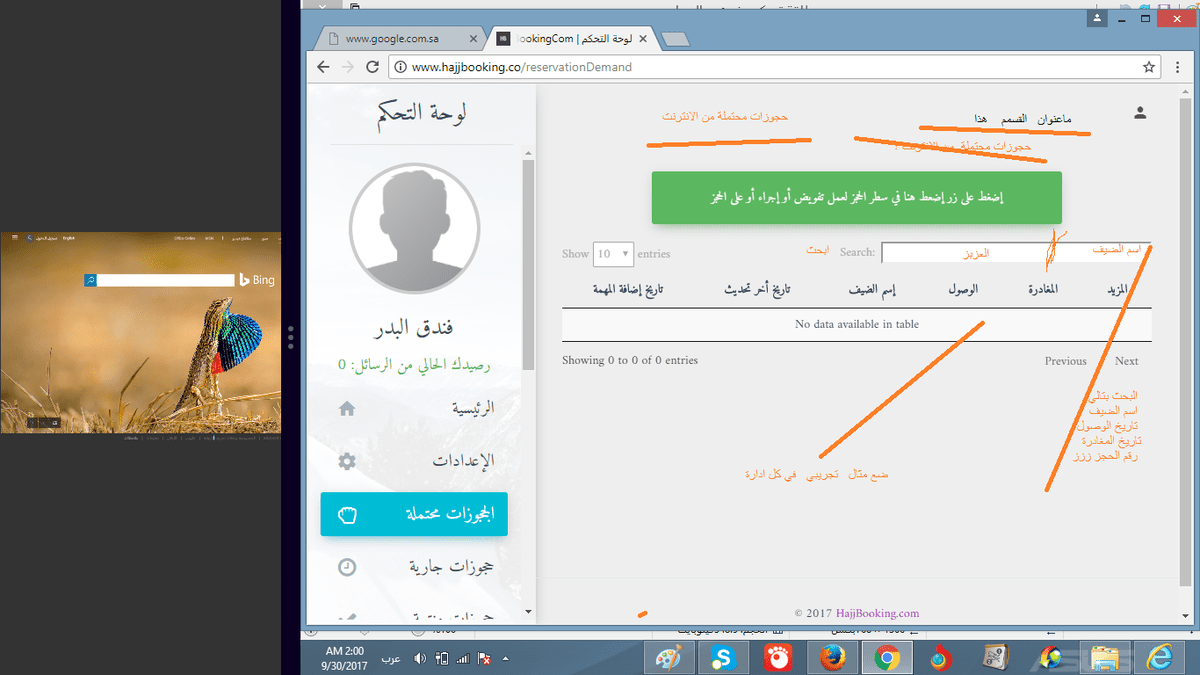Open the Show entries dropdown
The image size is (1200, 675).
click(613, 254)
